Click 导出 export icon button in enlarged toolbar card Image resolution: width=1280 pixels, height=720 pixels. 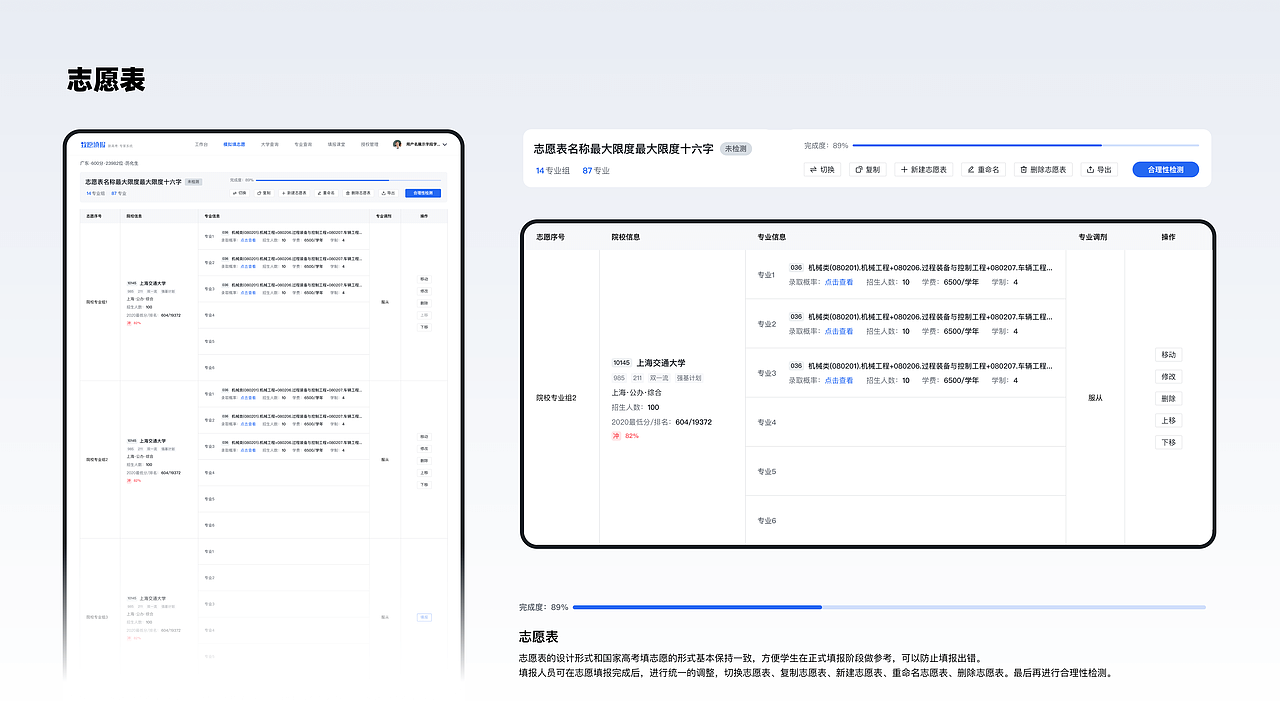[x=1100, y=170]
